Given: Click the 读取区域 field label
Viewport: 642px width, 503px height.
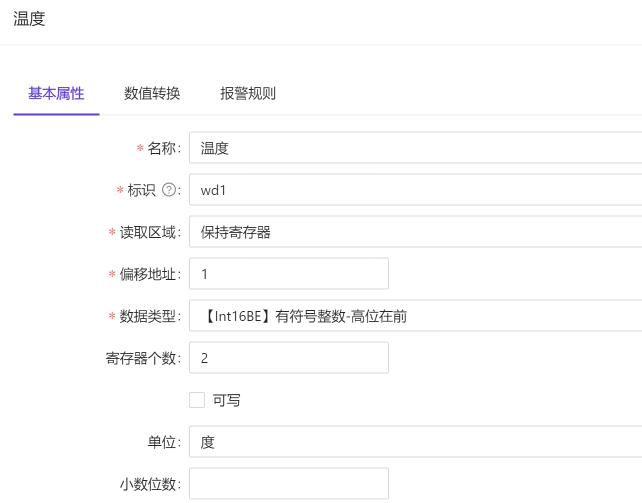Looking at the screenshot, I should [x=147, y=232].
